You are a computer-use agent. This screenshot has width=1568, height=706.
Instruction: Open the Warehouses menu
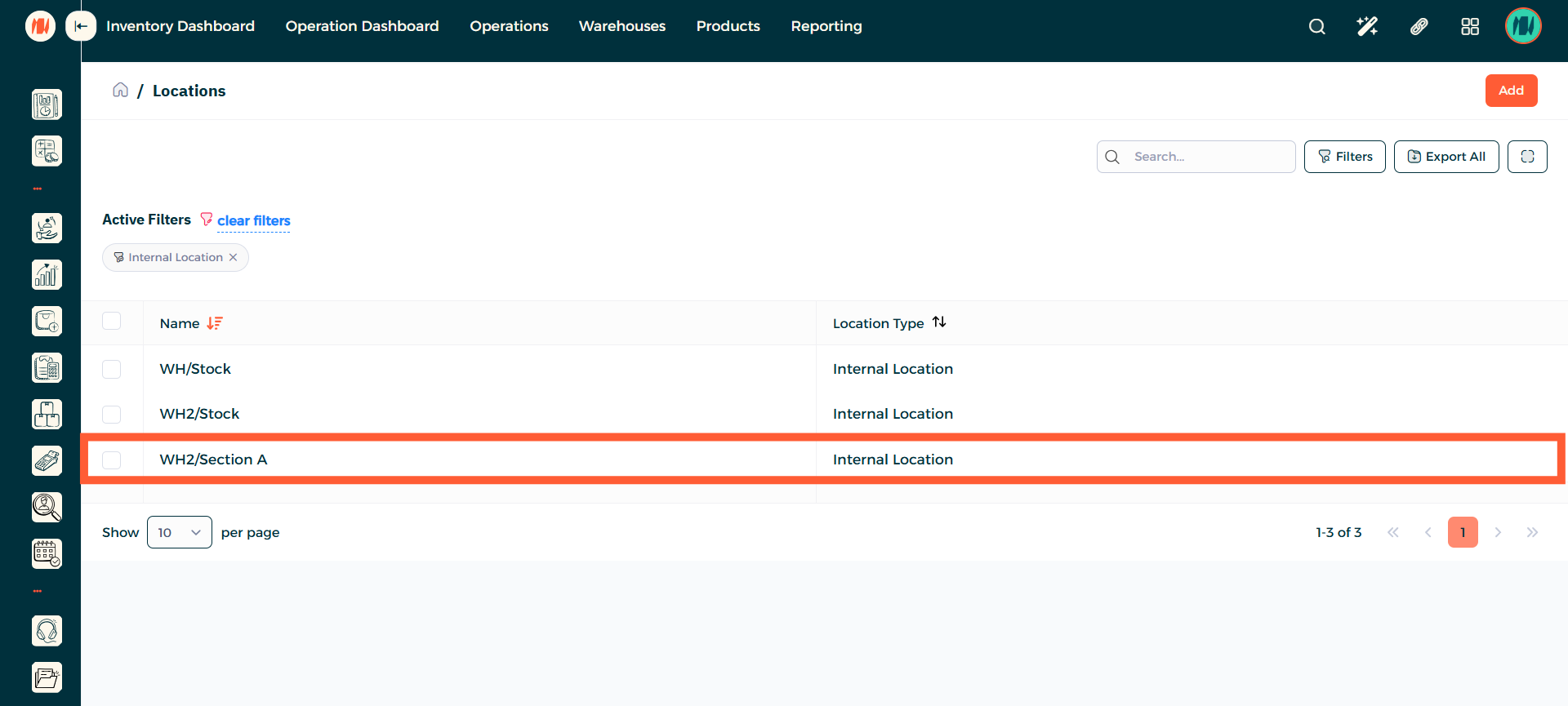point(621,26)
